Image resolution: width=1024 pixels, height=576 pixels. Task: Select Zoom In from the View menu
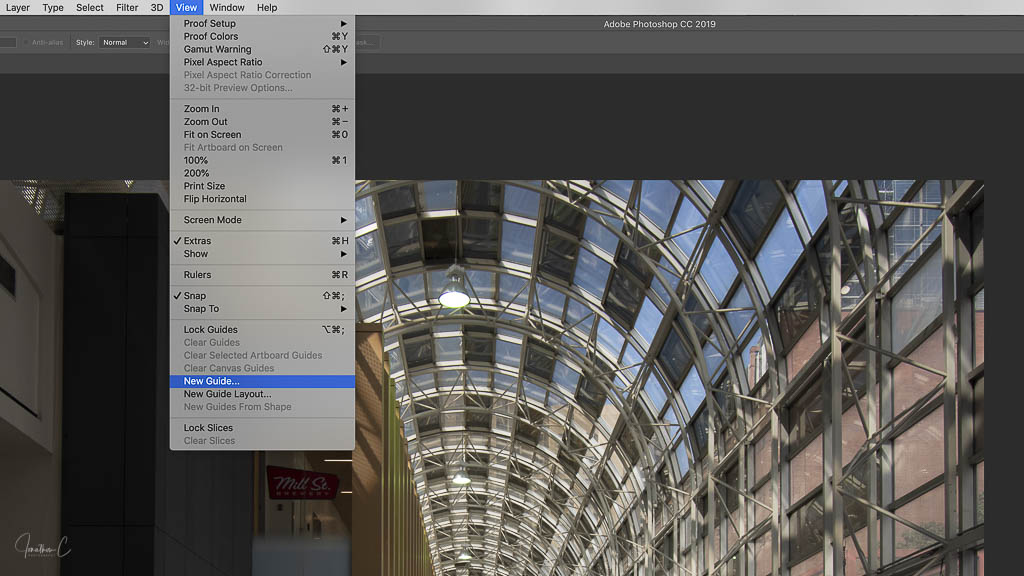pos(201,109)
